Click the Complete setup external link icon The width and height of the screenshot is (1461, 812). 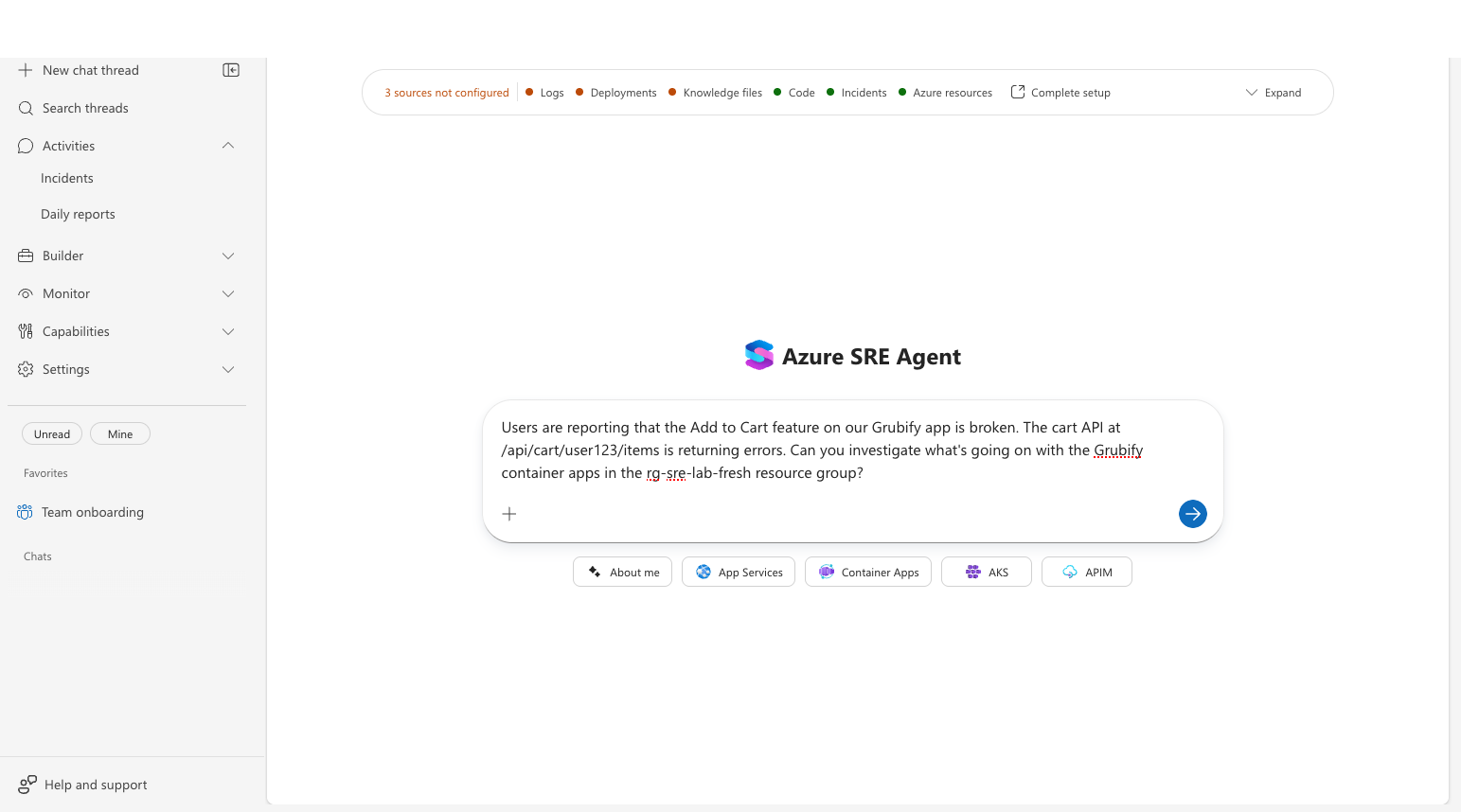point(1018,92)
